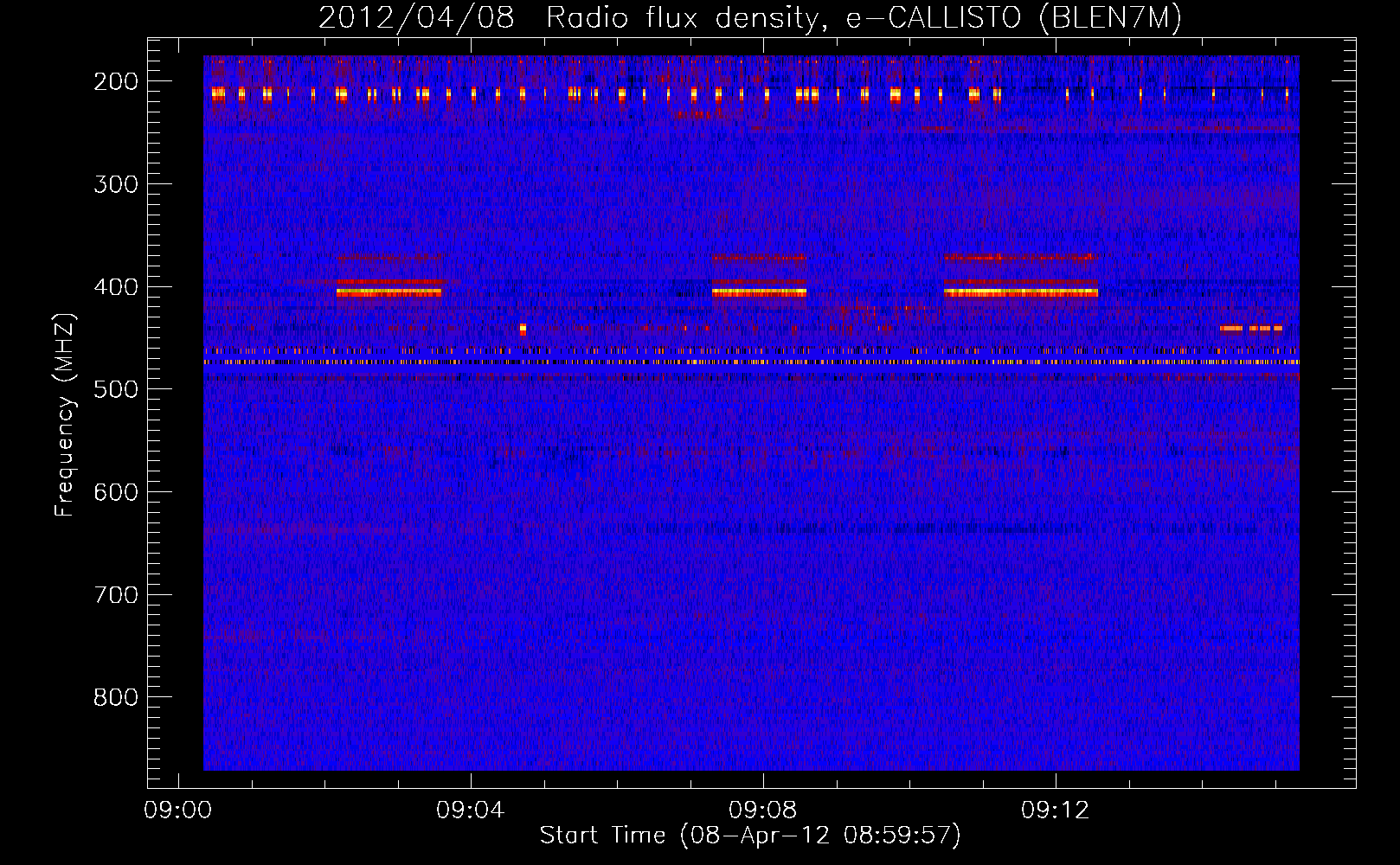Click the 300 frequency tick label

click(116, 183)
